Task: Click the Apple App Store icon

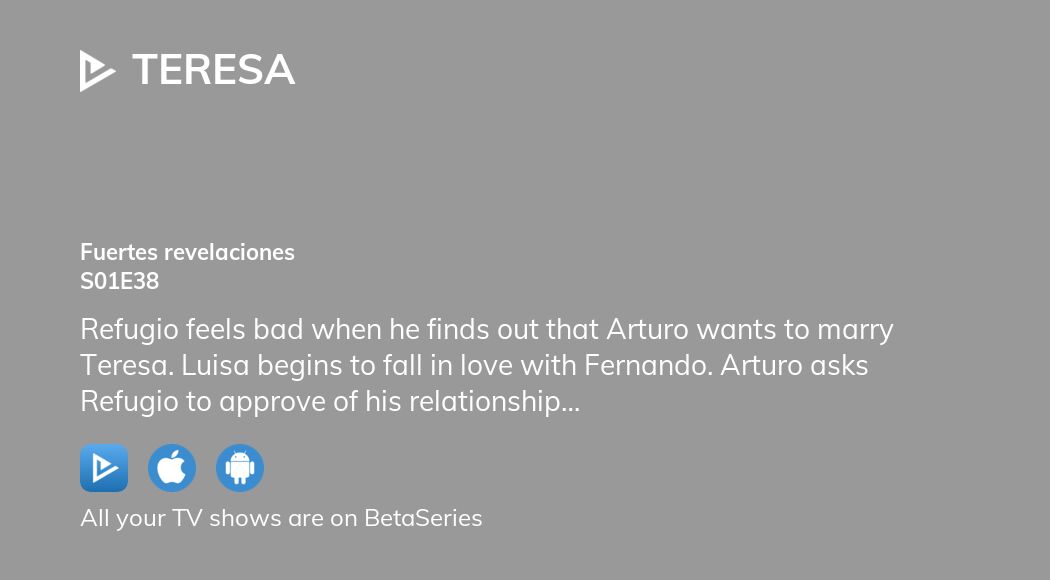Action: [172, 468]
